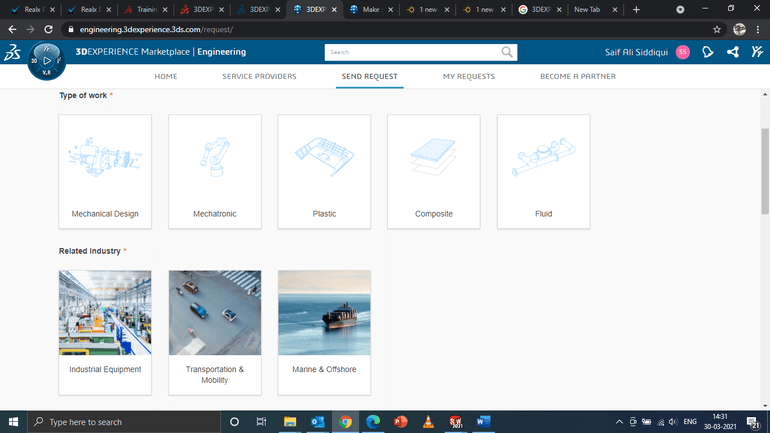This screenshot has width=770, height=433.
Task: Click the taskbar Type here to search box
Action: click(x=124, y=422)
